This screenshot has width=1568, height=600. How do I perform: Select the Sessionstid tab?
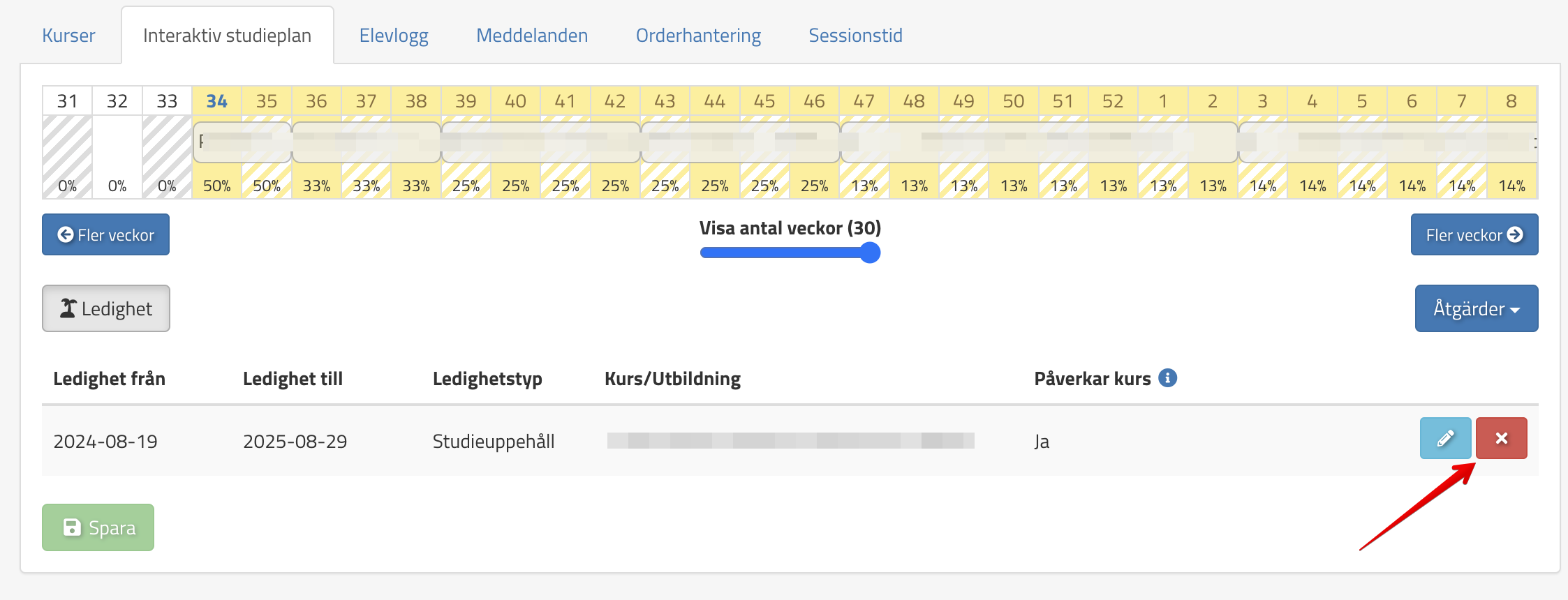point(855,36)
